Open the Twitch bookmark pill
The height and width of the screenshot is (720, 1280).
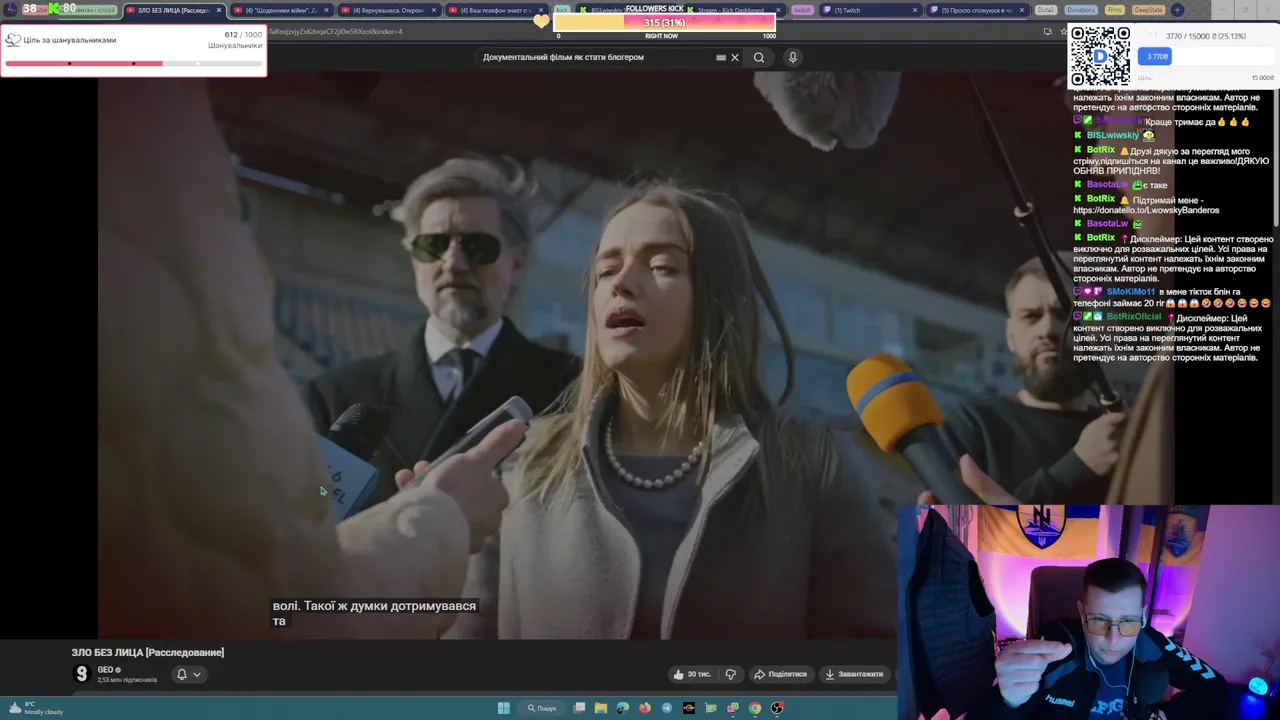pyautogui.click(x=802, y=10)
